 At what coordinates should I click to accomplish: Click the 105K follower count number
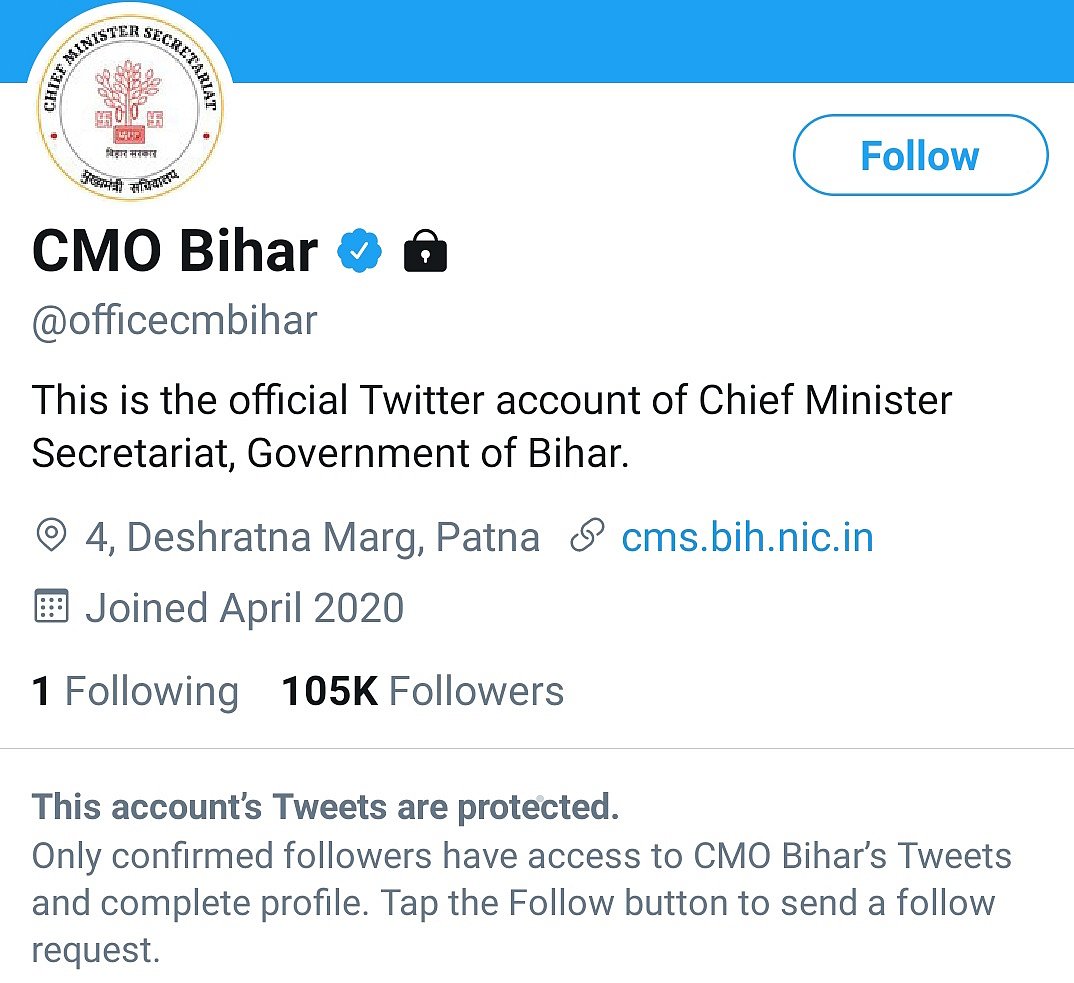pyautogui.click(x=329, y=691)
